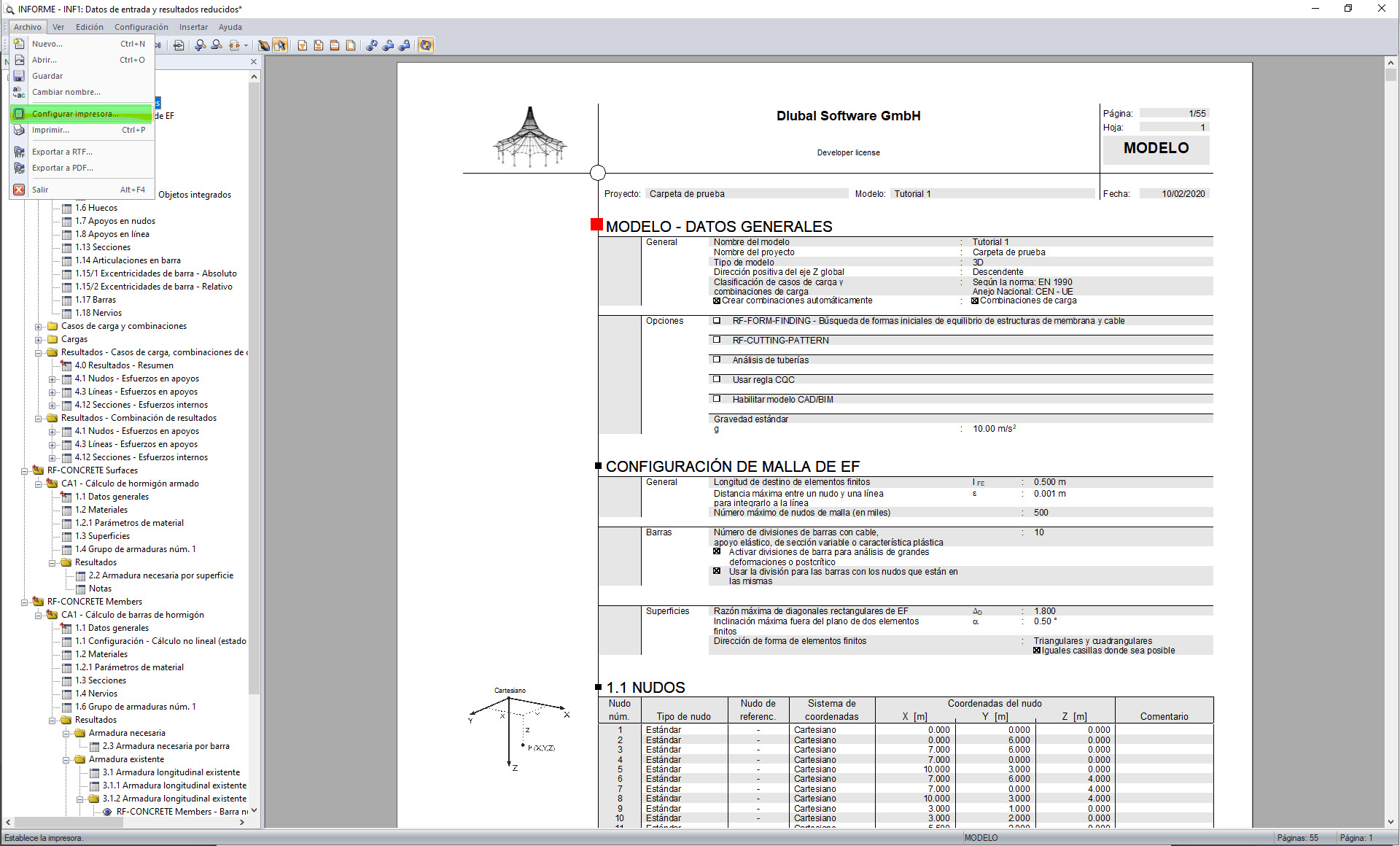Choose Configurar impresora menu entry
The width and height of the screenshot is (1400, 846).
coord(74,114)
